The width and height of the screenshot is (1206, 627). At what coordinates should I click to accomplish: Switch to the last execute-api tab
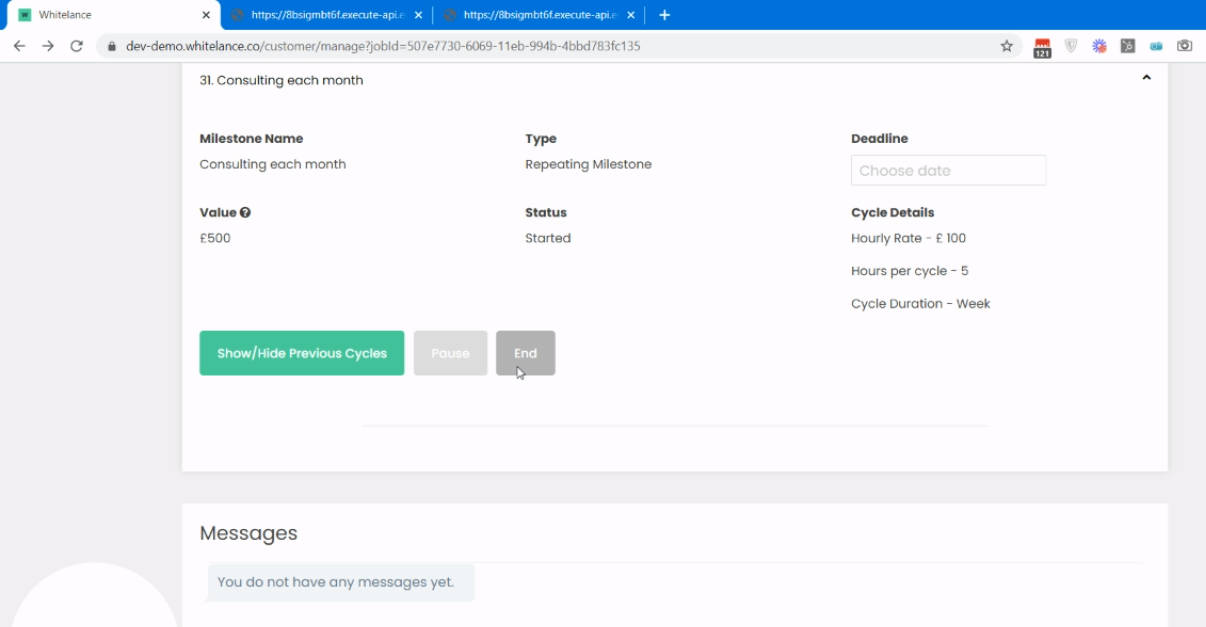538,15
